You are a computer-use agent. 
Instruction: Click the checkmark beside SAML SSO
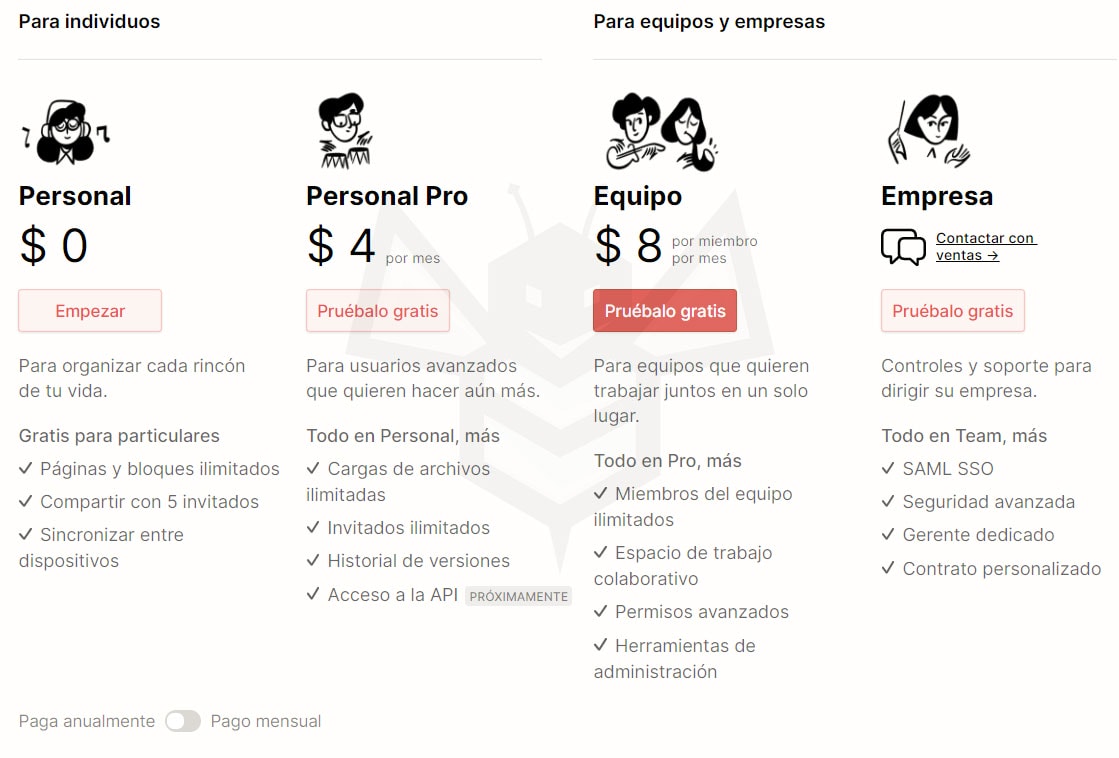coord(888,468)
